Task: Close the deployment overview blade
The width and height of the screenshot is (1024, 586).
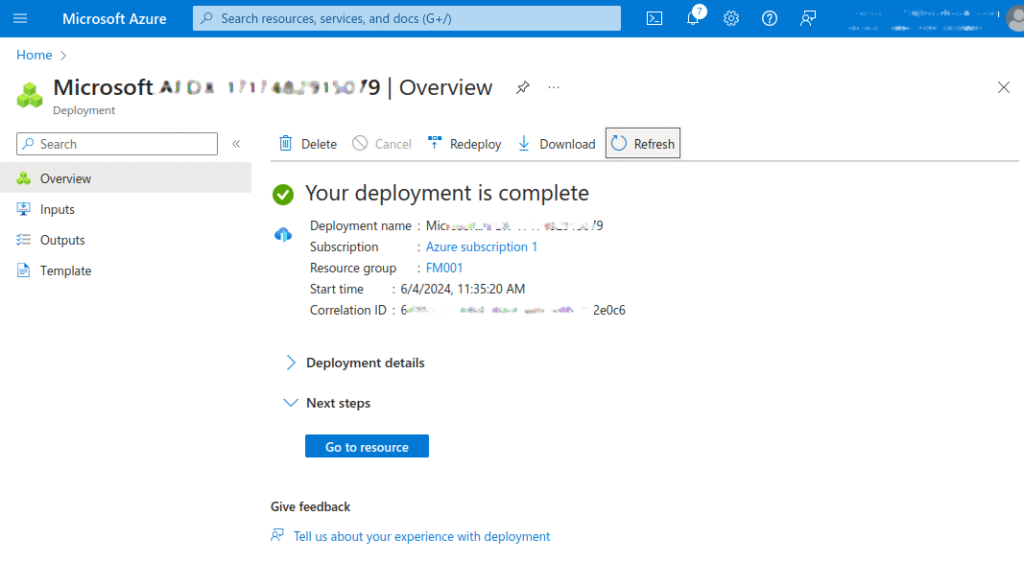Action: [1004, 88]
